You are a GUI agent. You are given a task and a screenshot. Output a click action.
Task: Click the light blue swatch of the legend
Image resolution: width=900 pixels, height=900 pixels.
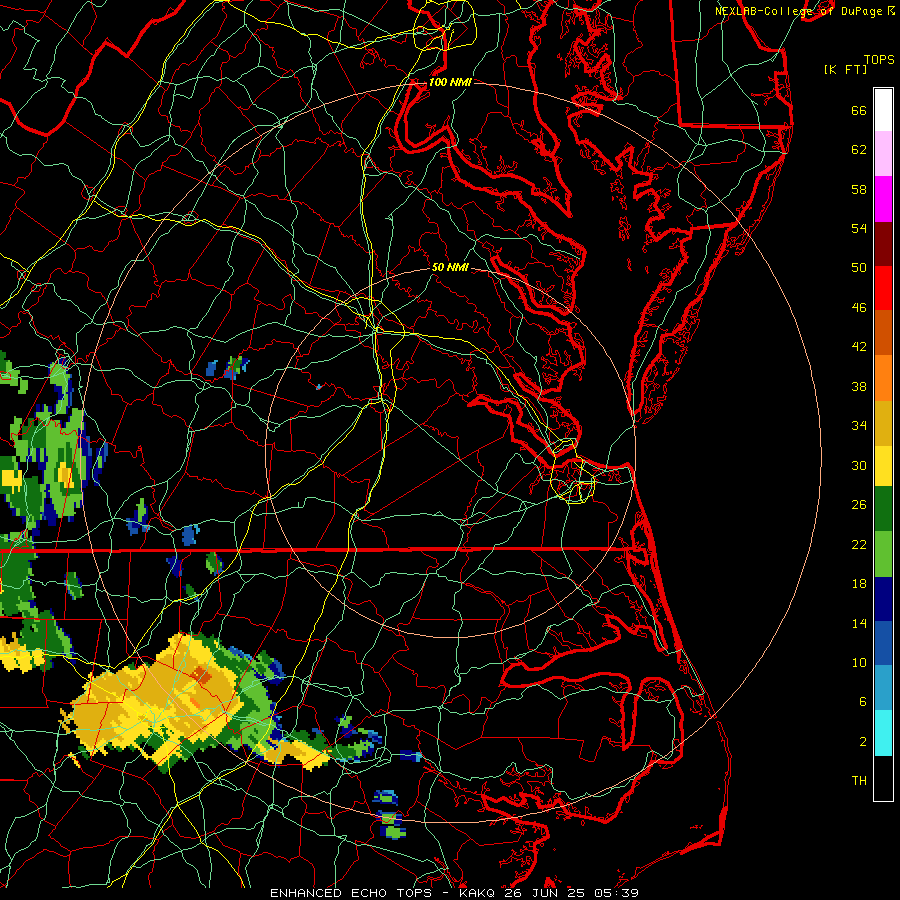(883, 688)
